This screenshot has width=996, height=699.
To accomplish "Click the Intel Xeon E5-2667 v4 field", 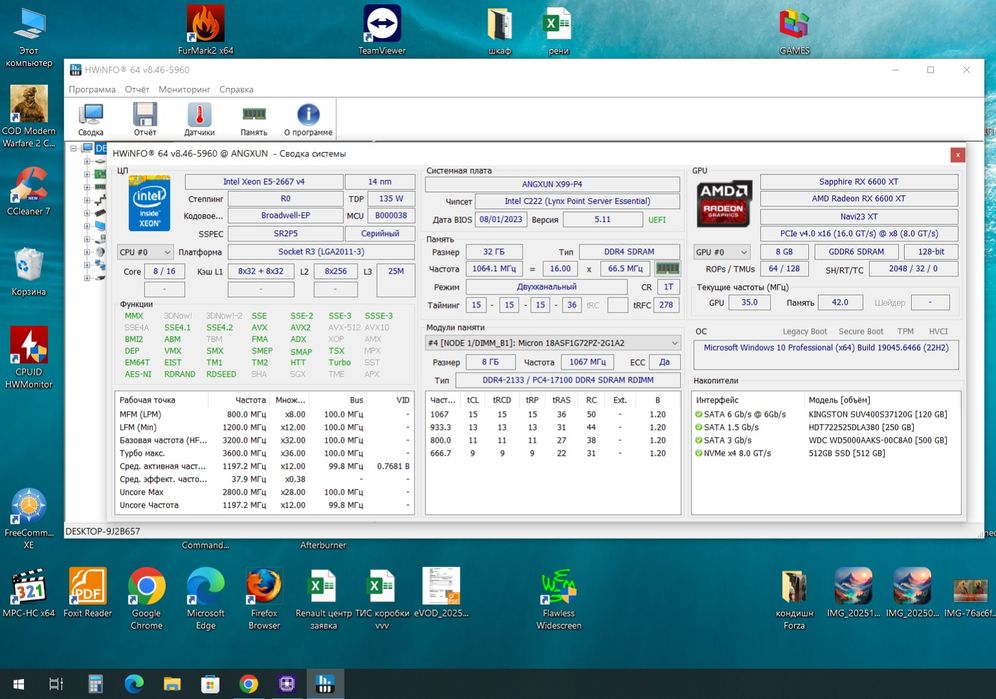I will pyautogui.click(x=264, y=182).
